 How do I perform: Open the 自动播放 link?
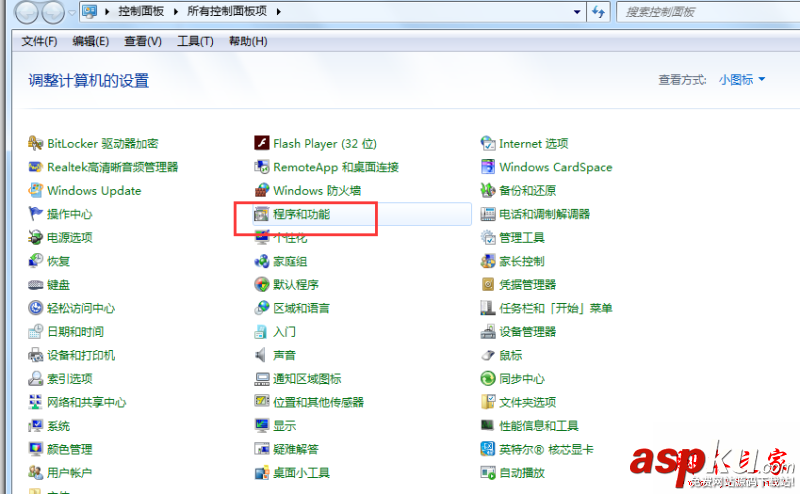(x=522, y=473)
